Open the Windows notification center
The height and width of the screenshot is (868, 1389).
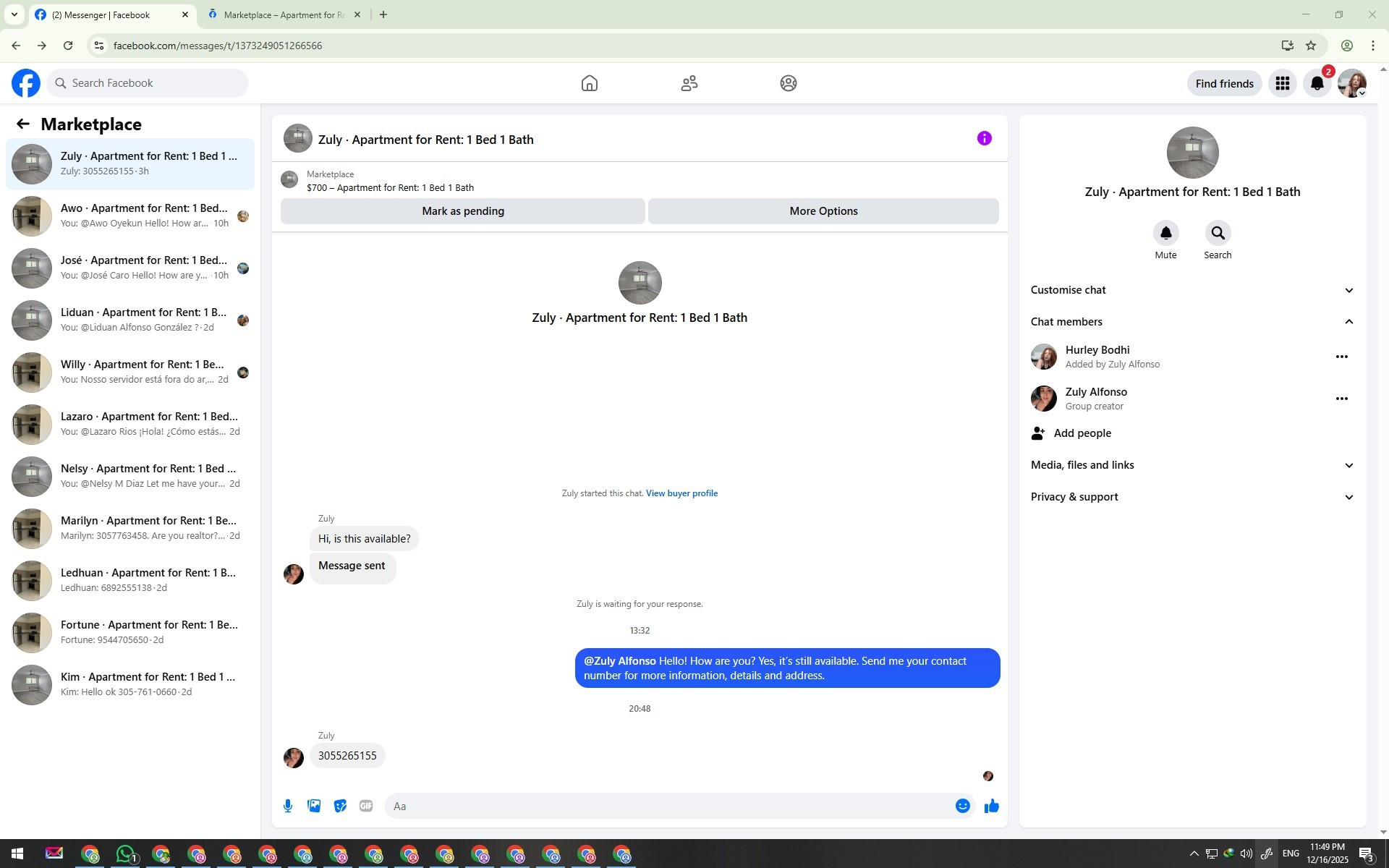[x=1367, y=854]
